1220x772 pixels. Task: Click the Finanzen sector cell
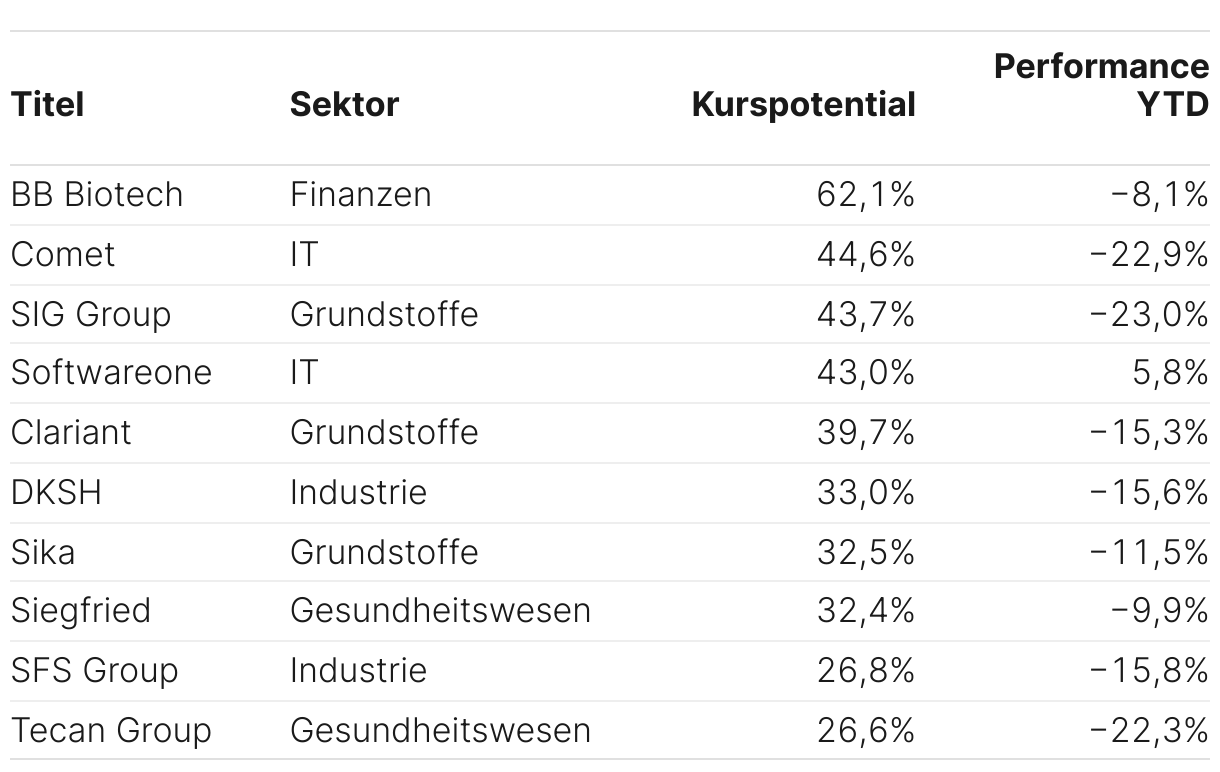[360, 195]
